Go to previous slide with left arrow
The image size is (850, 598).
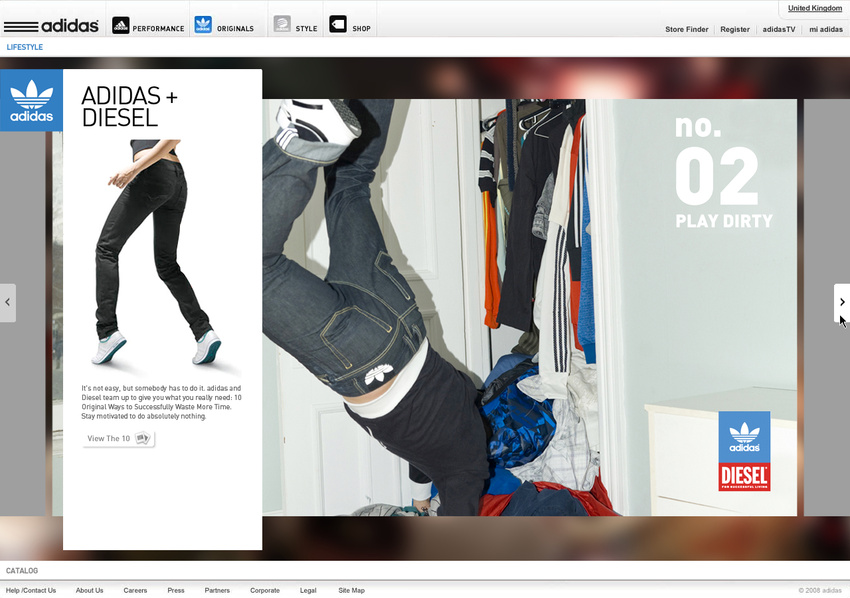click(8, 303)
